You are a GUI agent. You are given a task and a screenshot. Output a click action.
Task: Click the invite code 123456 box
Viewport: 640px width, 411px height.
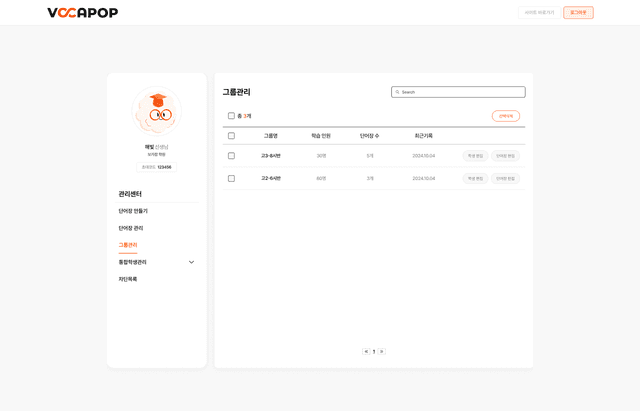point(156,167)
